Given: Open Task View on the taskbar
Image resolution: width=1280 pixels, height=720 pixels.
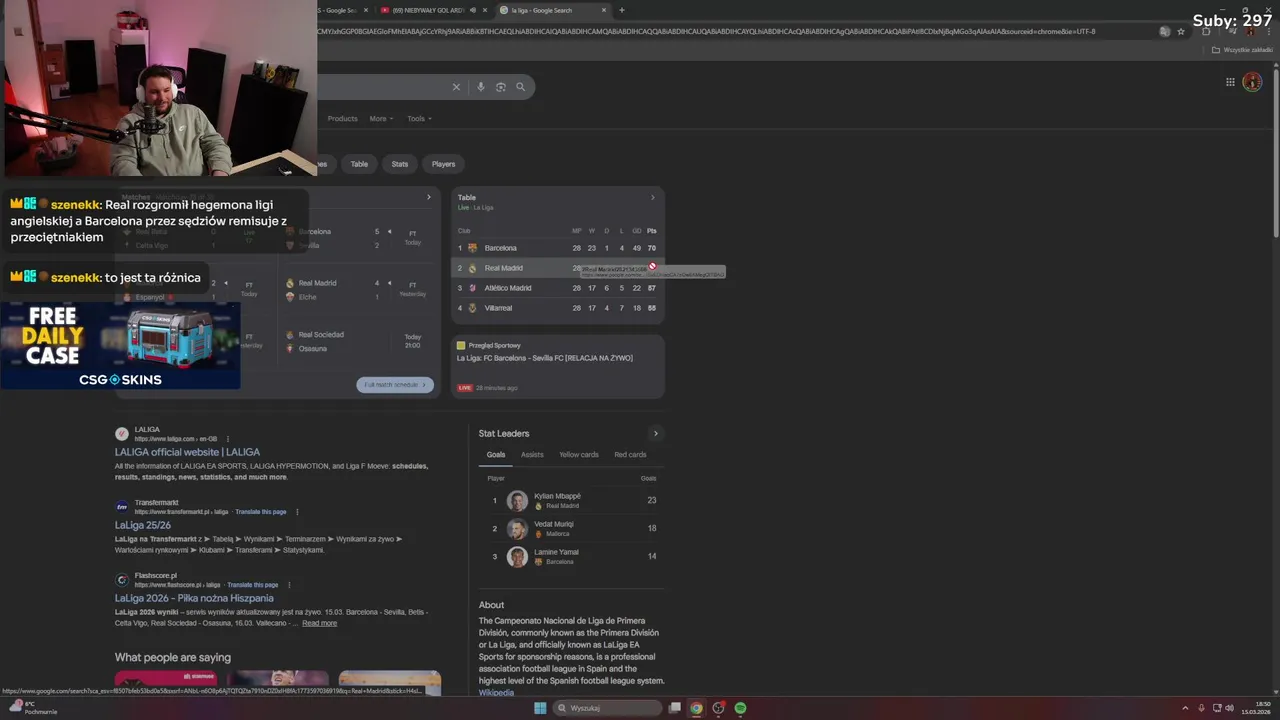Looking at the screenshot, I should point(675,708).
